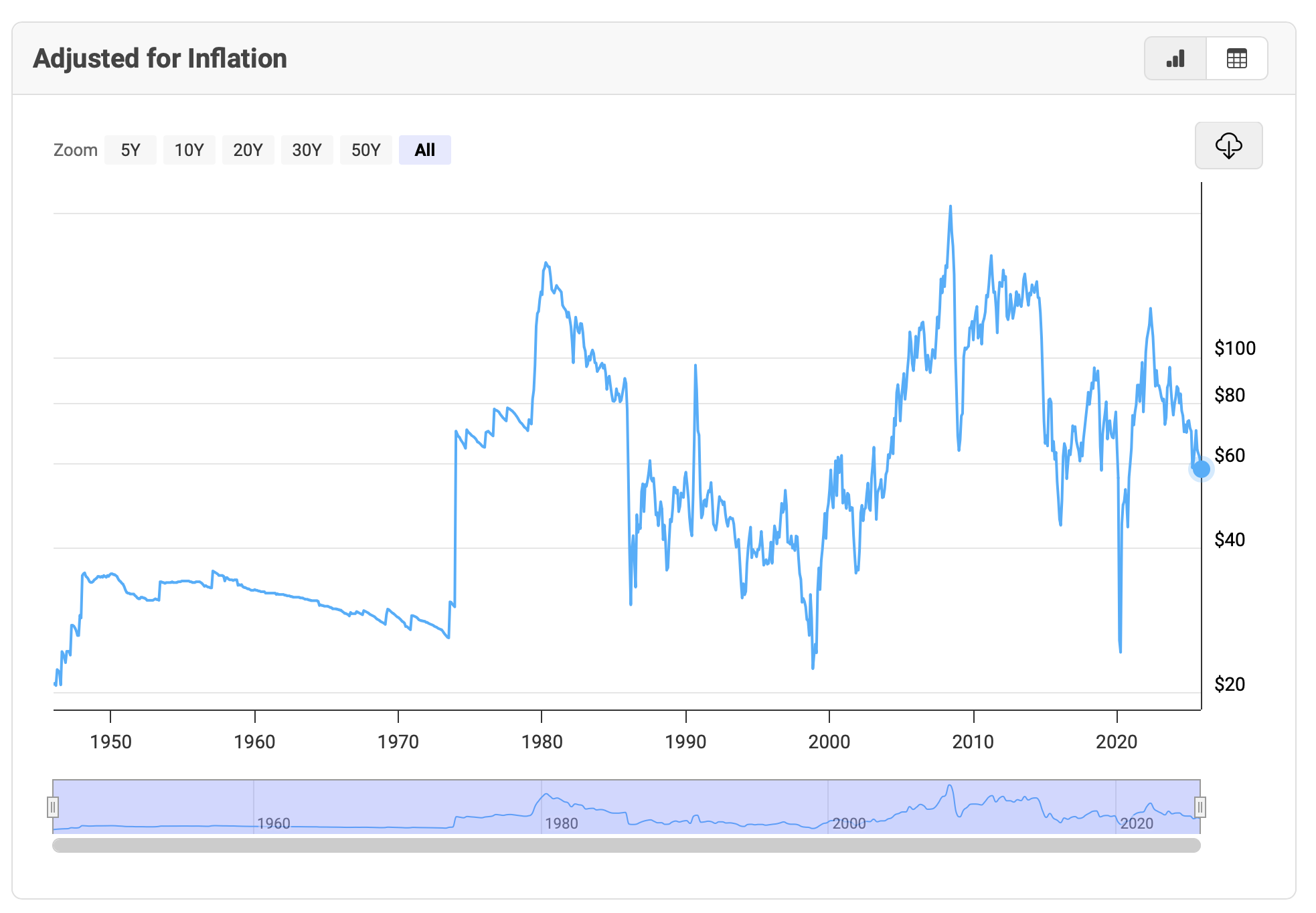Choose the 30Y zoom range
The width and height of the screenshot is (1316, 913).
pyautogui.click(x=307, y=150)
